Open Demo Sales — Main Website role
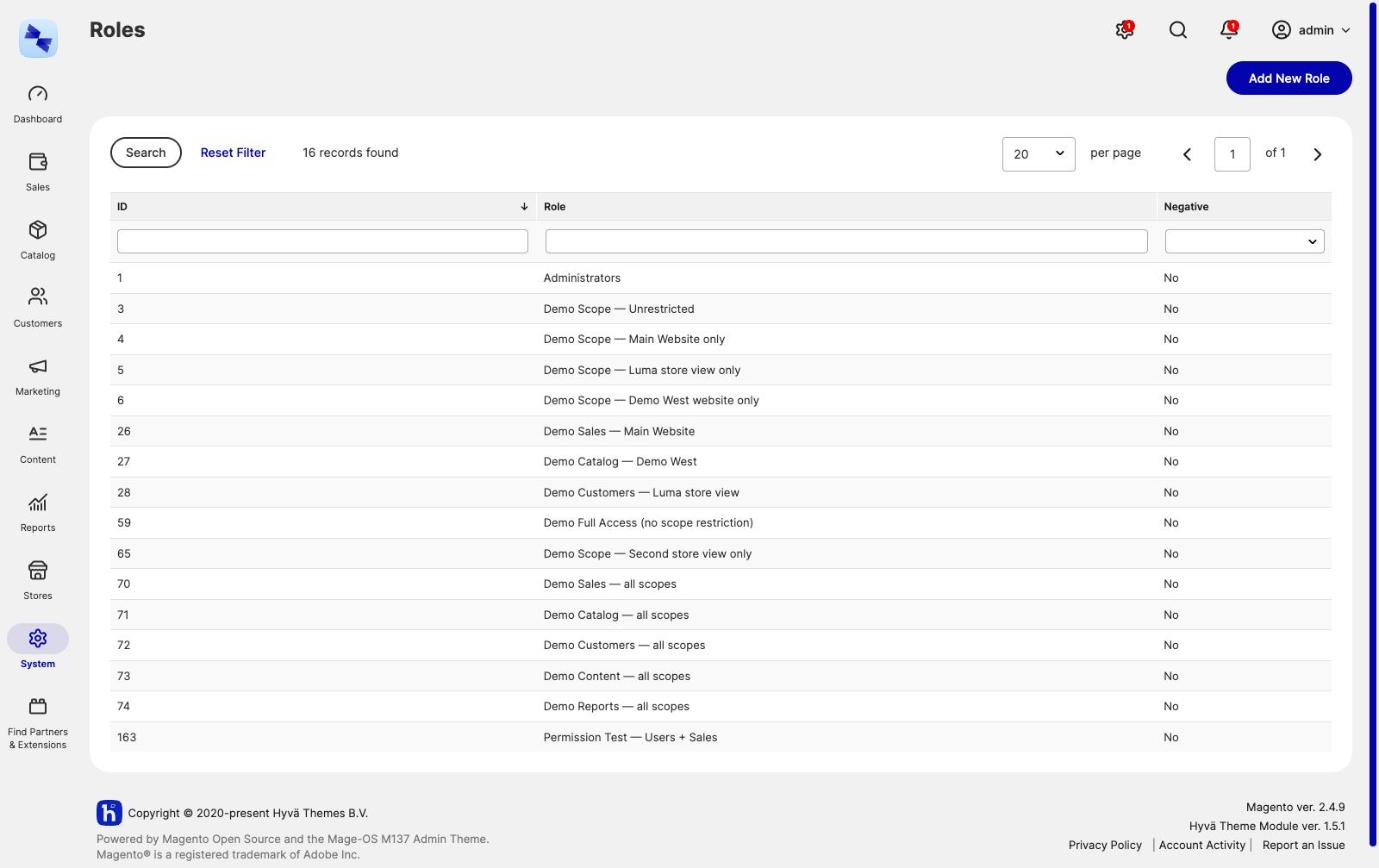 click(720, 431)
